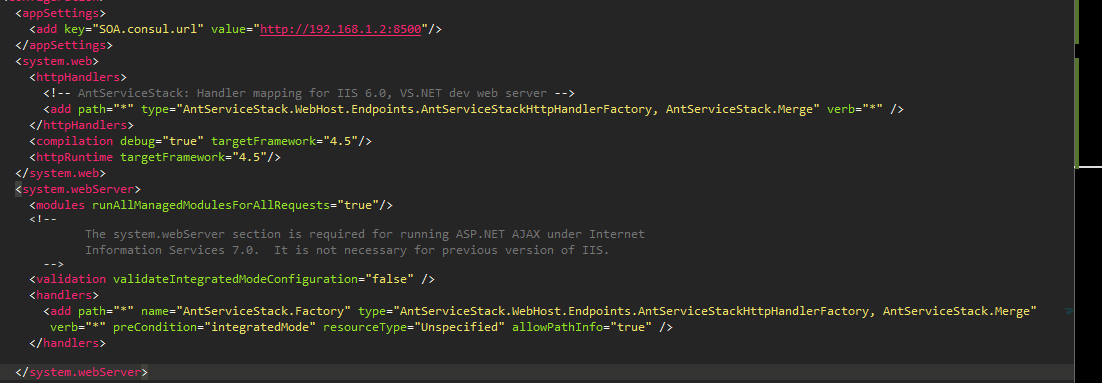Click the ASP.NET AJAX comment text
1102x383 pixels.
tap(365, 242)
